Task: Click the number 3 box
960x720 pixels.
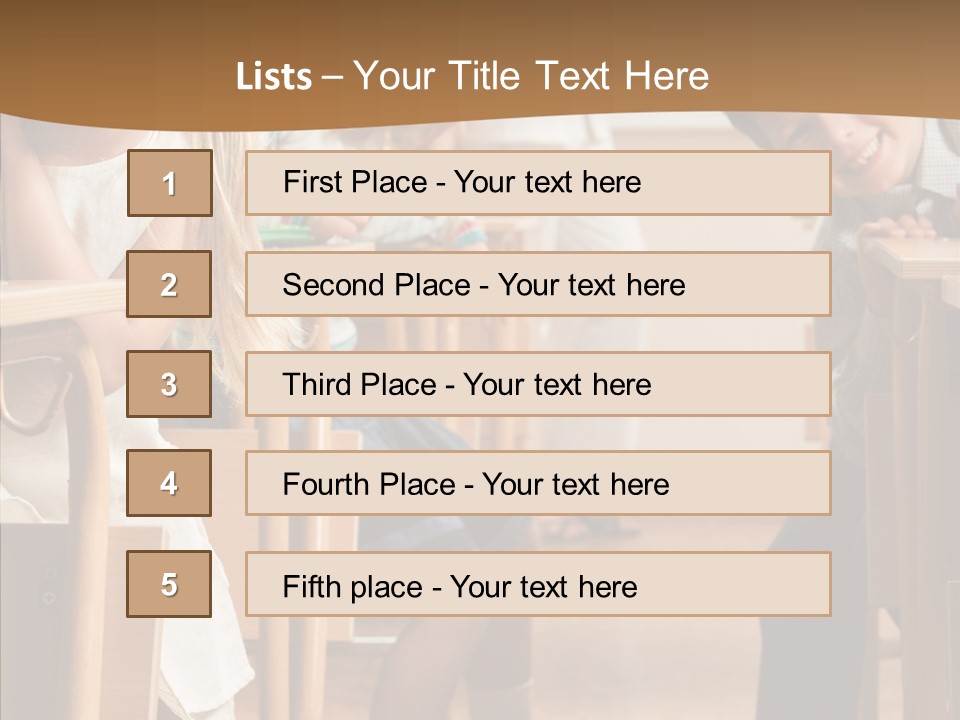Action: (x=169, y=384)
